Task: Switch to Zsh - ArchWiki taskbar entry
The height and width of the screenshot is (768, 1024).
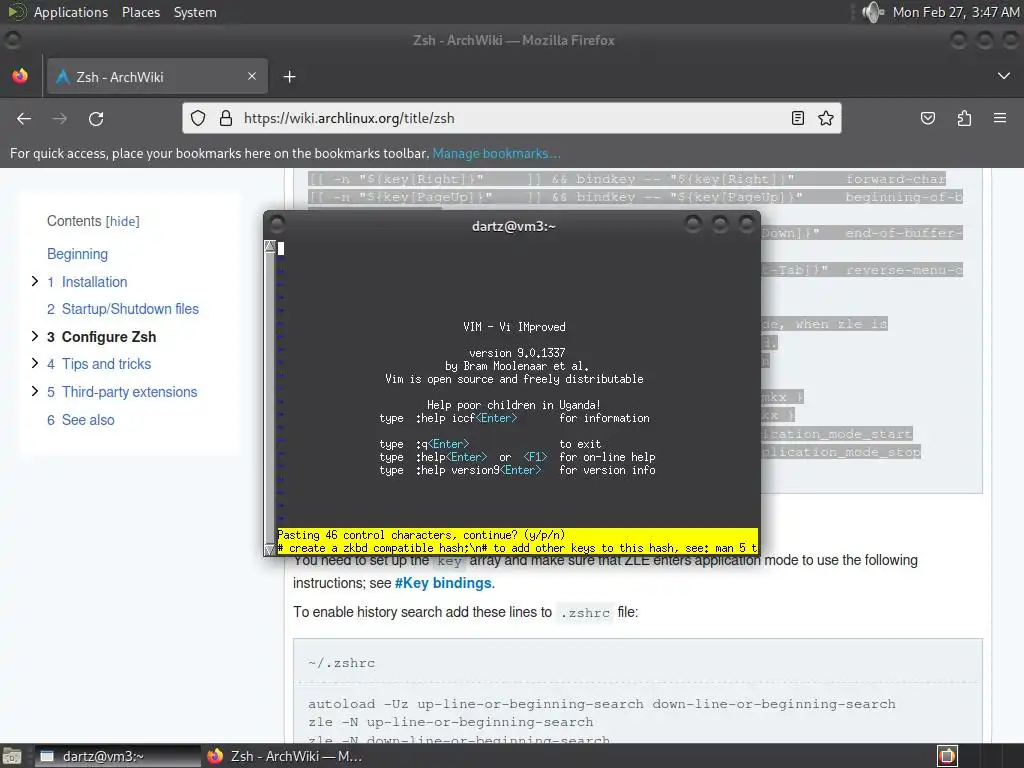Action: (285, 756)
